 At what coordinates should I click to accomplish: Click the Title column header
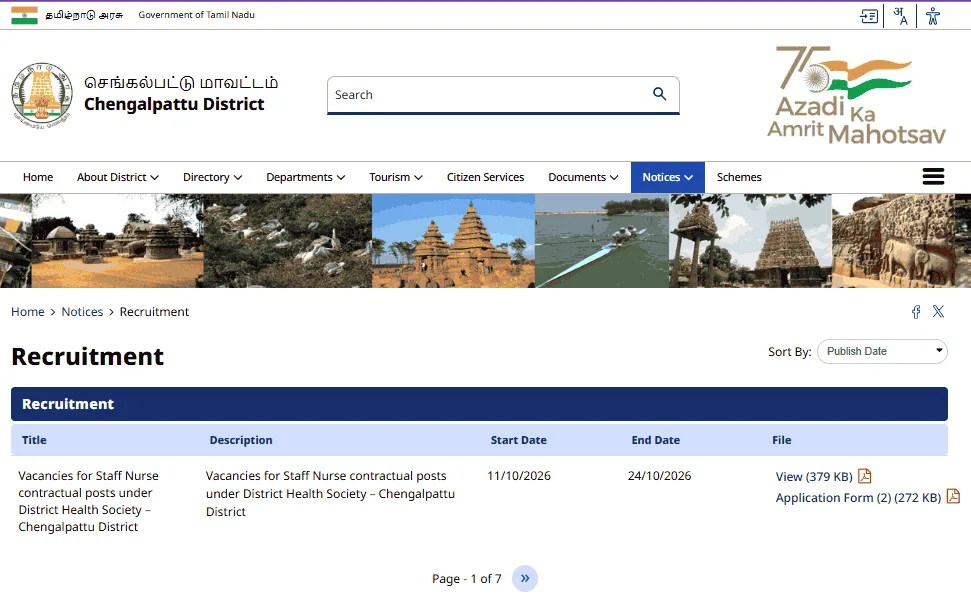[34, 440]
